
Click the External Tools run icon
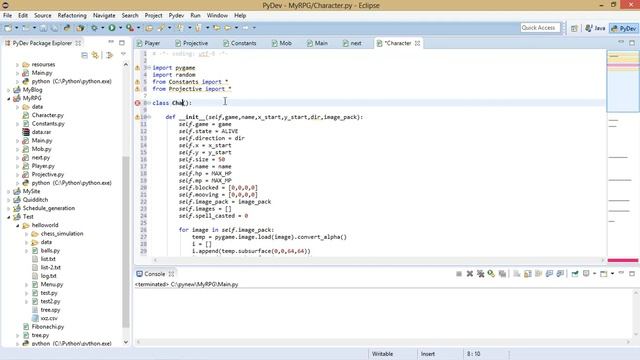click(x=130, y=28)
